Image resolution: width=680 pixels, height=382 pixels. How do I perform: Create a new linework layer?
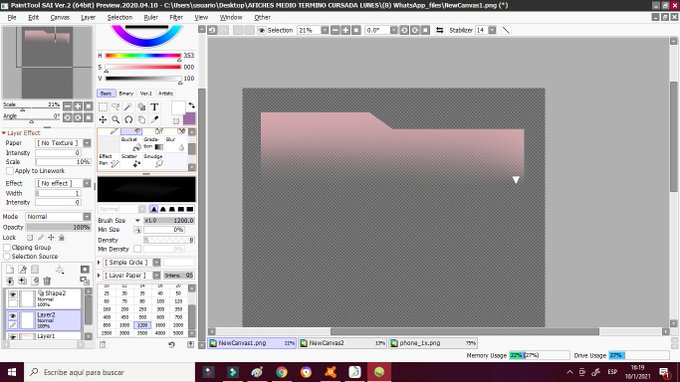[23, 270]
